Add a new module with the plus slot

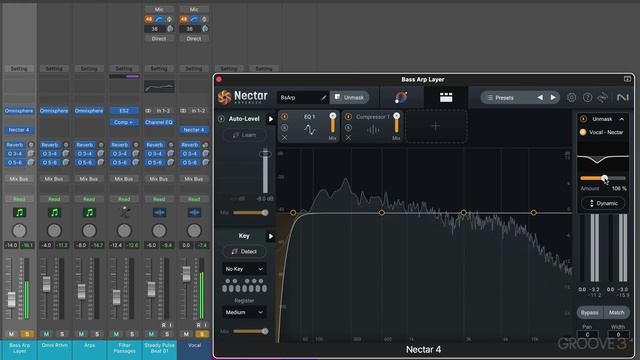pos(436,126)
